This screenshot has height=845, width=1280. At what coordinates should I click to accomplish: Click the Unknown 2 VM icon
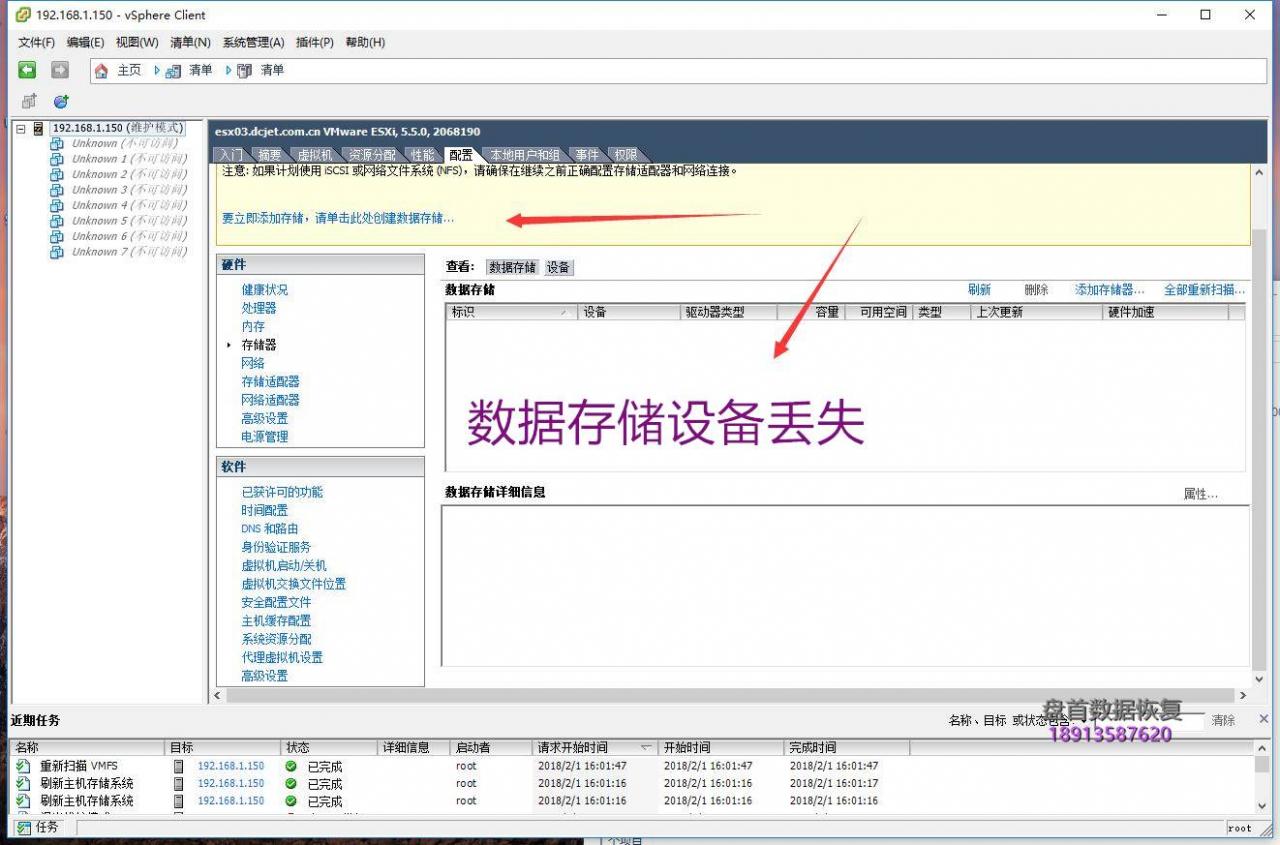(x=57, y=175)
